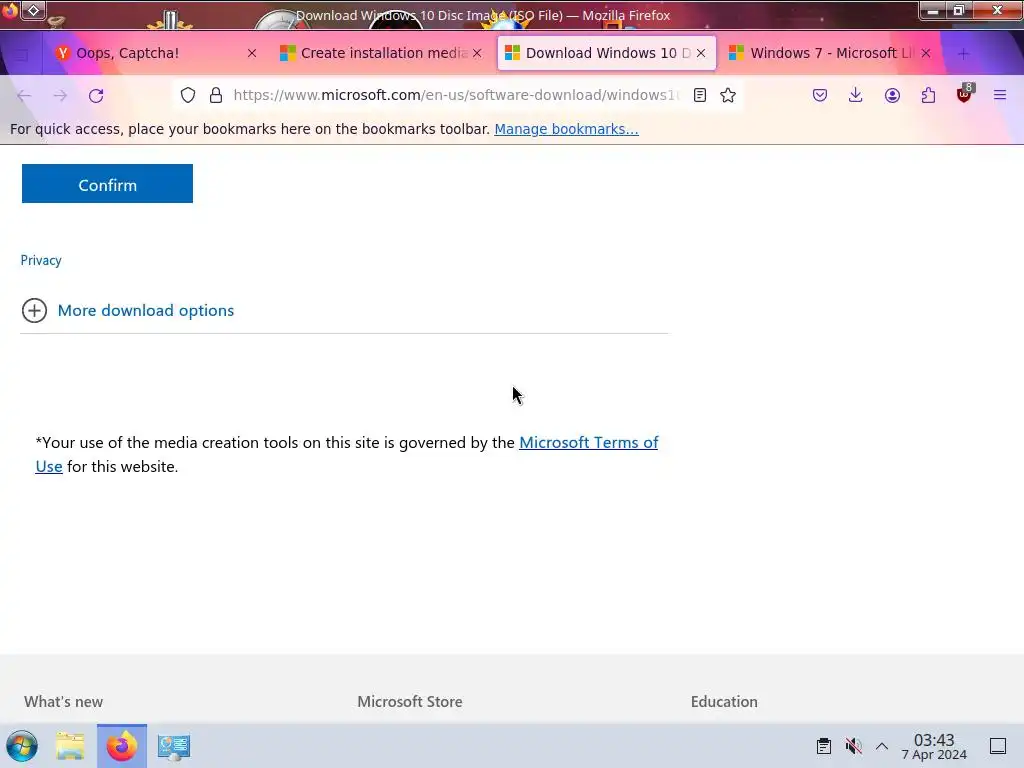The height and width of the screenshot is (768, 1024).
Task: Open system settings taskbar icon
Action: (174, 746)
